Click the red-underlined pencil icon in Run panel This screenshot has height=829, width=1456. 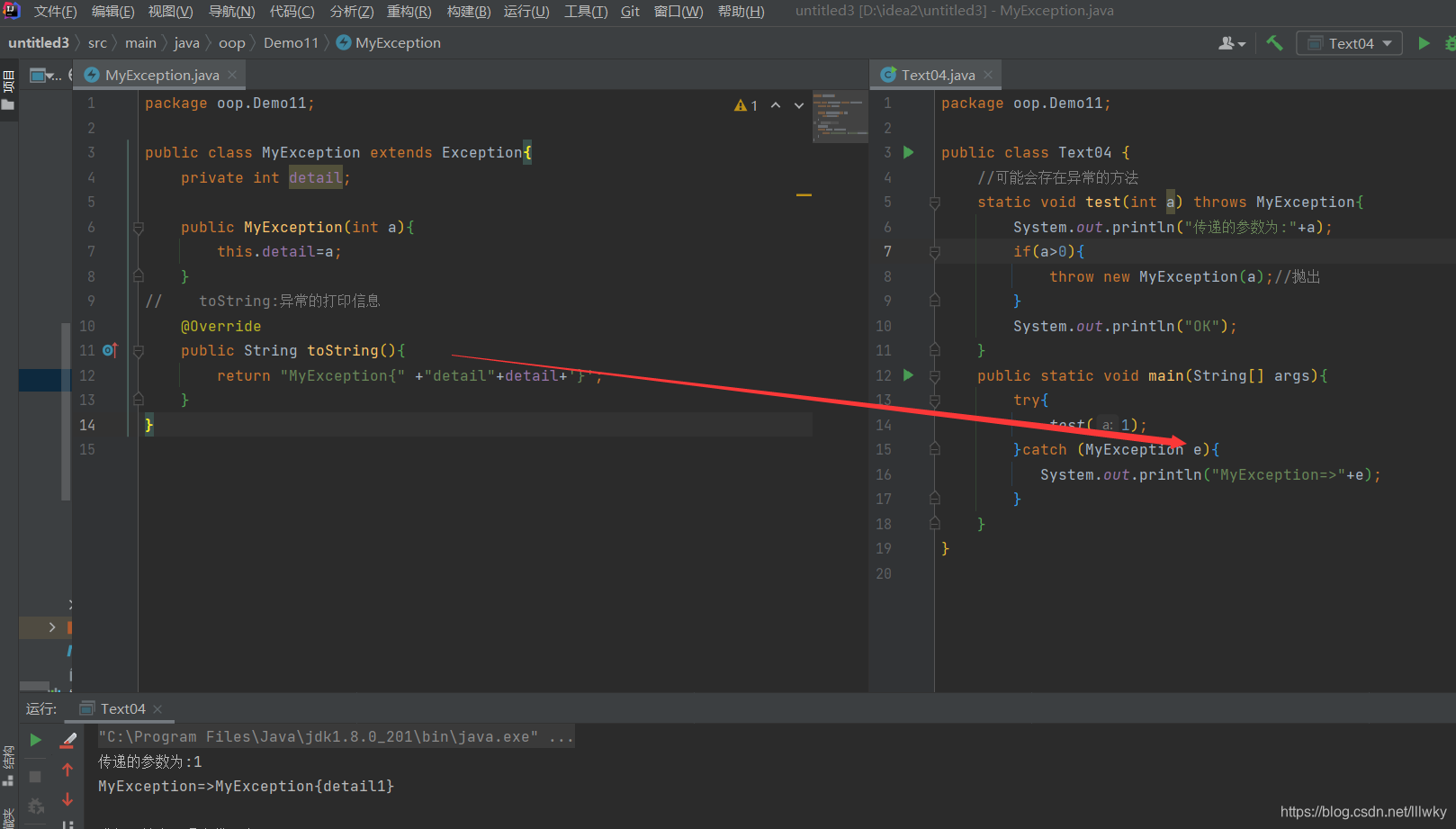(67, 740)
